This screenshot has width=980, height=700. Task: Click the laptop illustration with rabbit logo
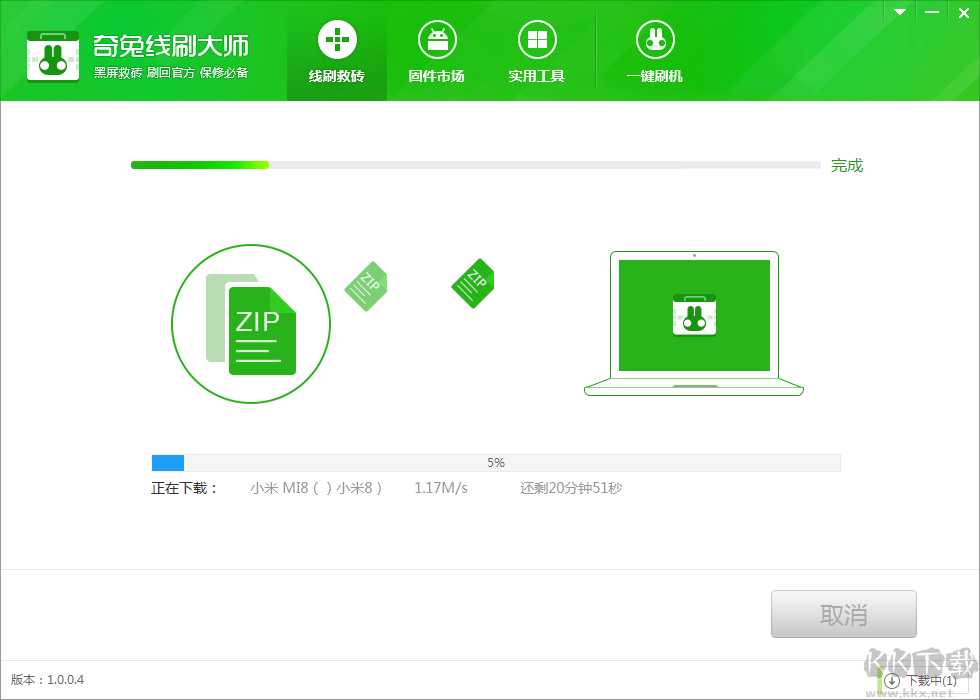[694, 323]
